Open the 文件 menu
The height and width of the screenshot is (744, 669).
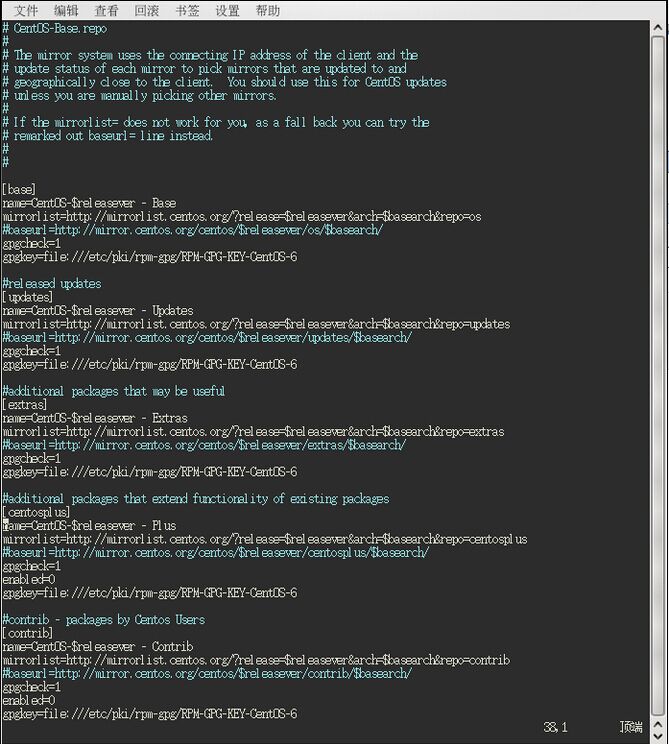click(x=25, y=10)
